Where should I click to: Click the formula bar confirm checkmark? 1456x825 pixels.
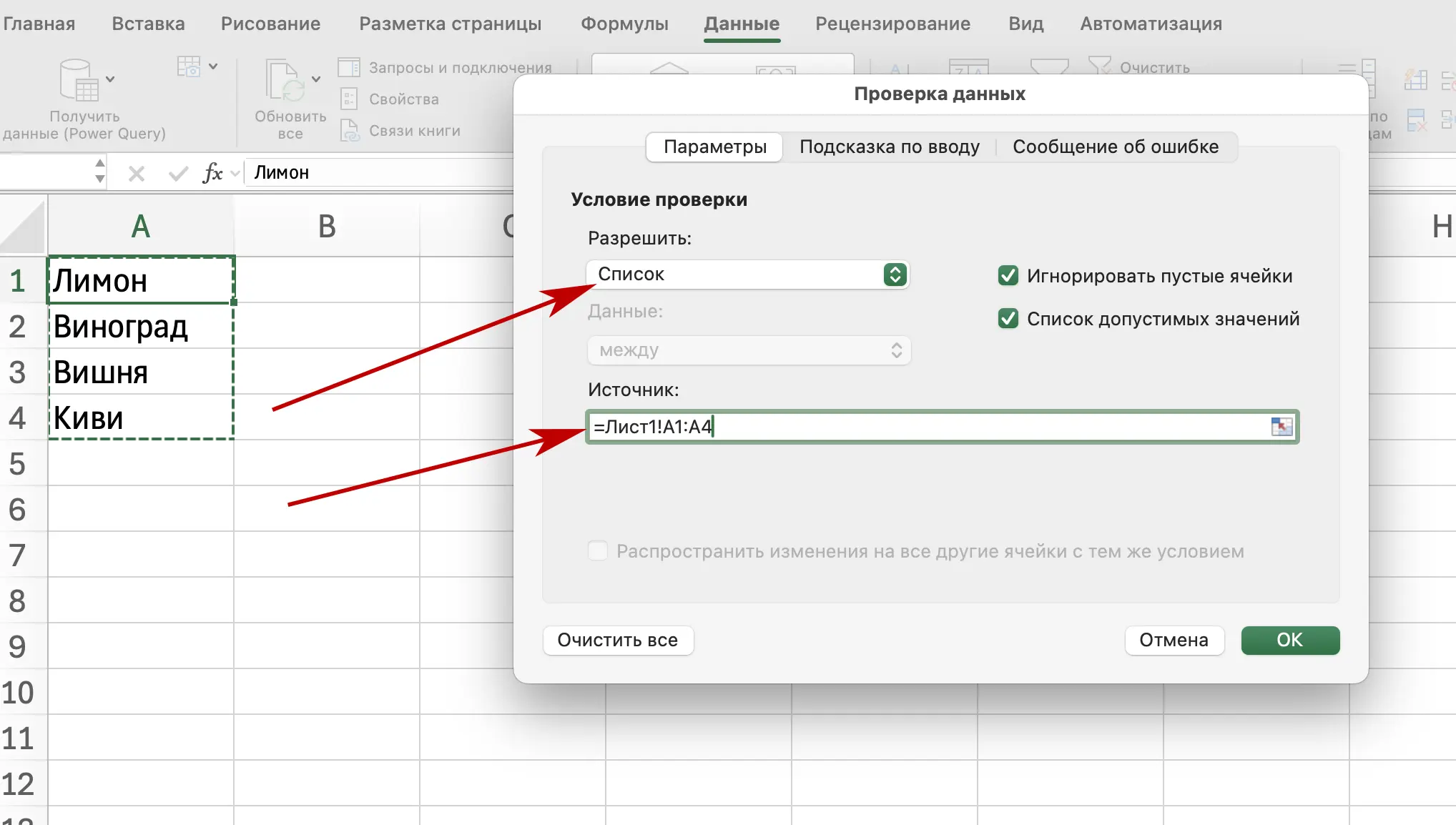[177, 173]
